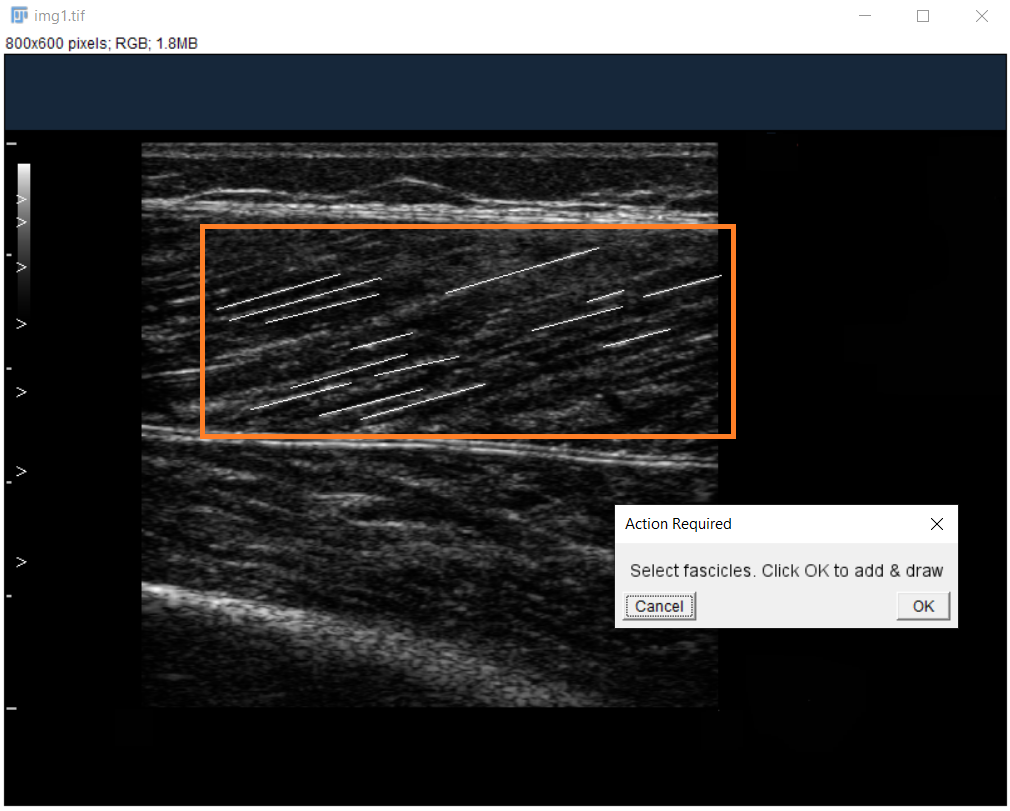Click the 'Select fascicles' message text

click(786, 571)
